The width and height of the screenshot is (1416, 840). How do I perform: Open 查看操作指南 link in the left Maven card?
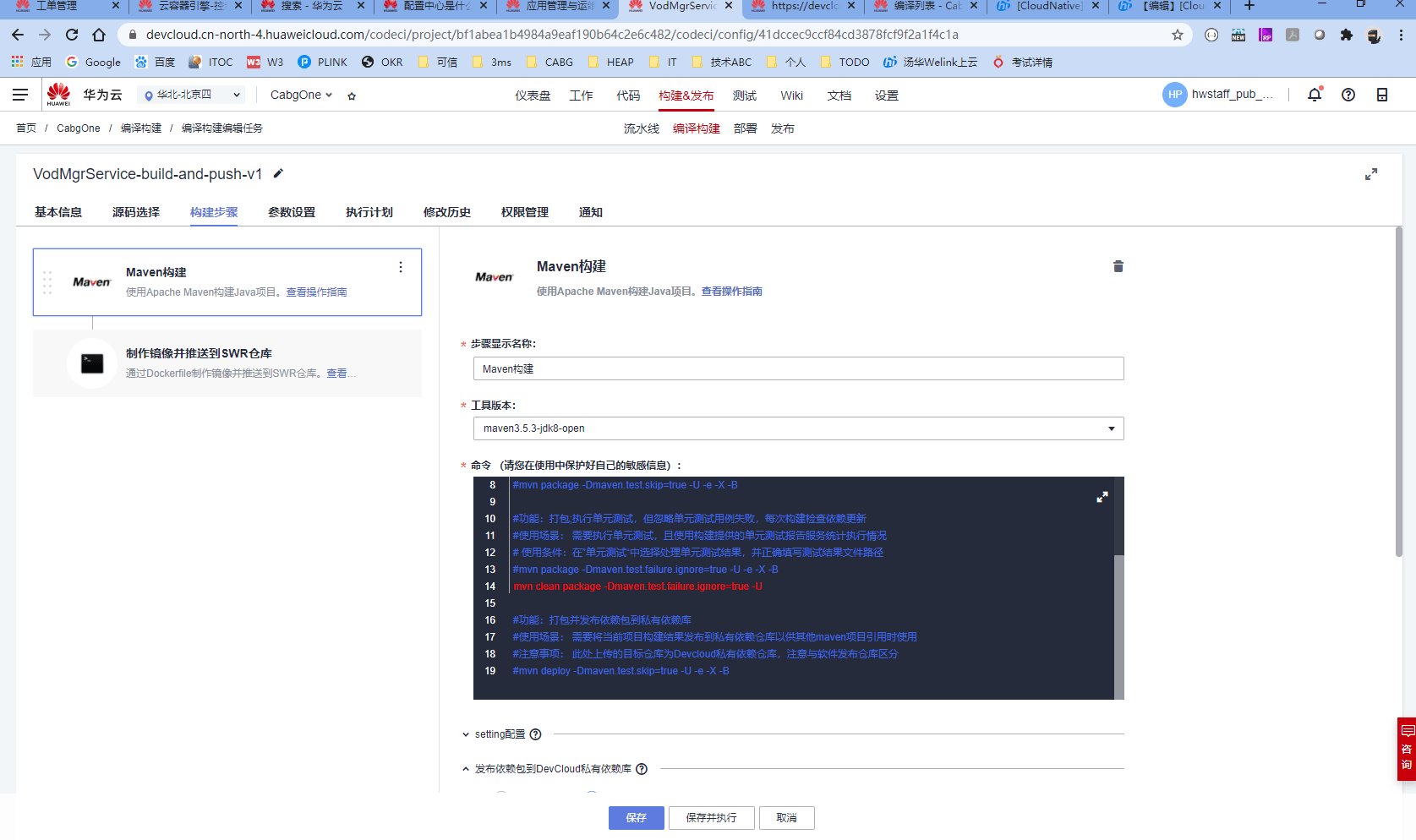316,292
